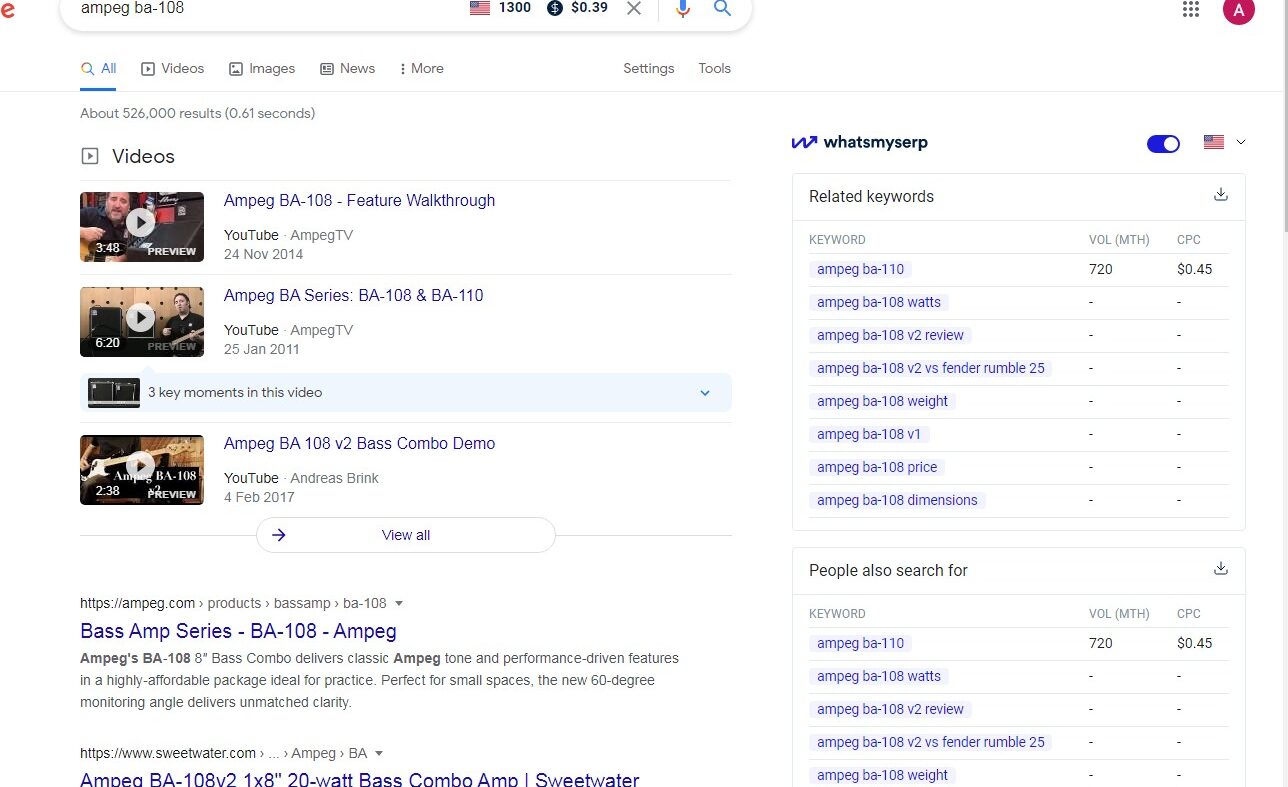This screenshot has width=1288, height=787.
Task: Play the Feature Walkthrough video thumbnail
Action: click(x=142, y=227)
